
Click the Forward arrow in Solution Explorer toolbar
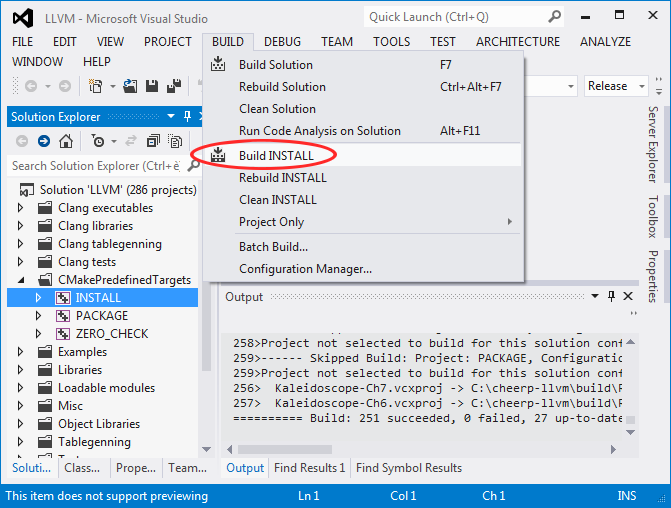44,141
